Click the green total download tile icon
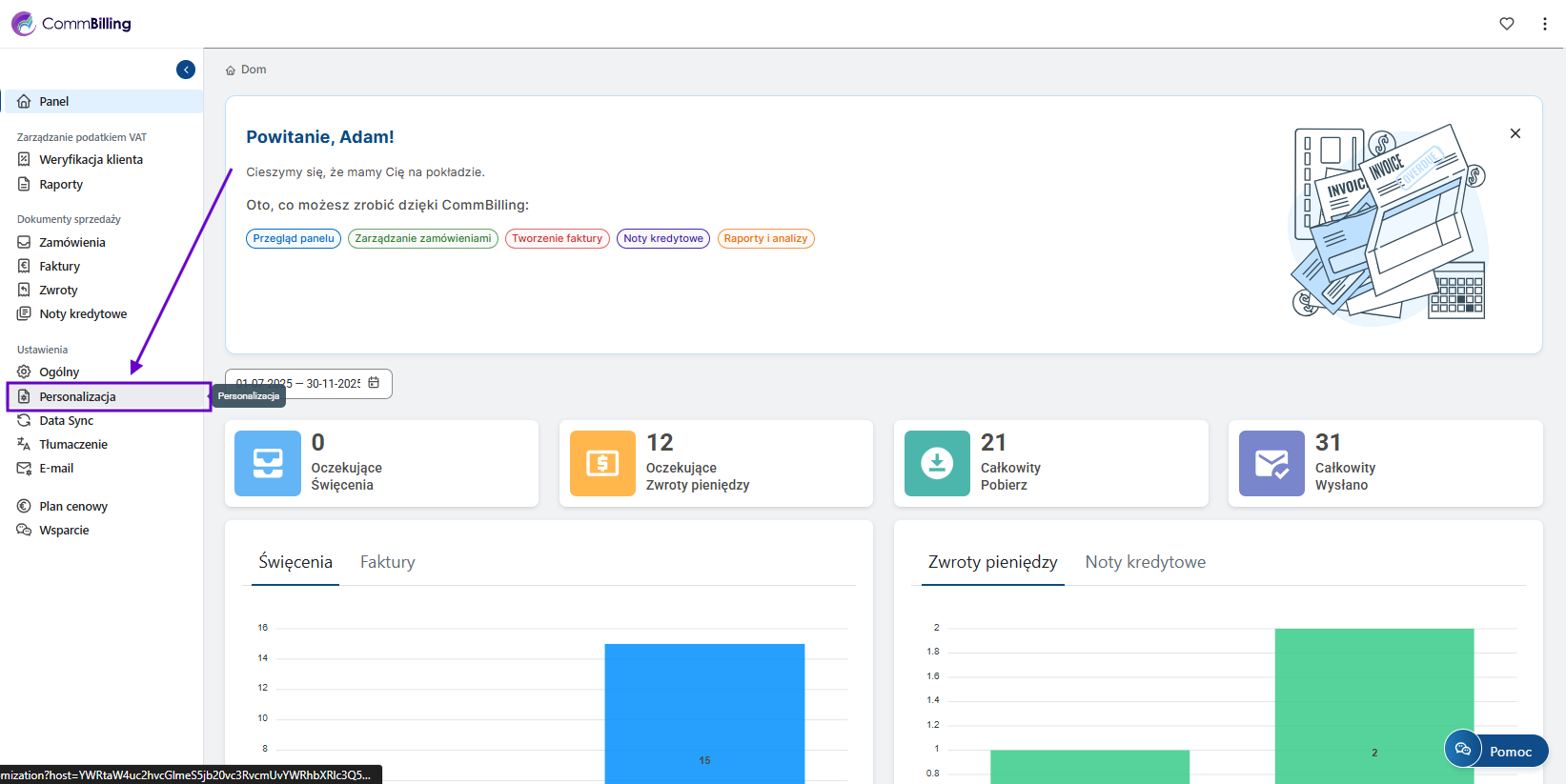The image size is (1566, 784). 937,463
